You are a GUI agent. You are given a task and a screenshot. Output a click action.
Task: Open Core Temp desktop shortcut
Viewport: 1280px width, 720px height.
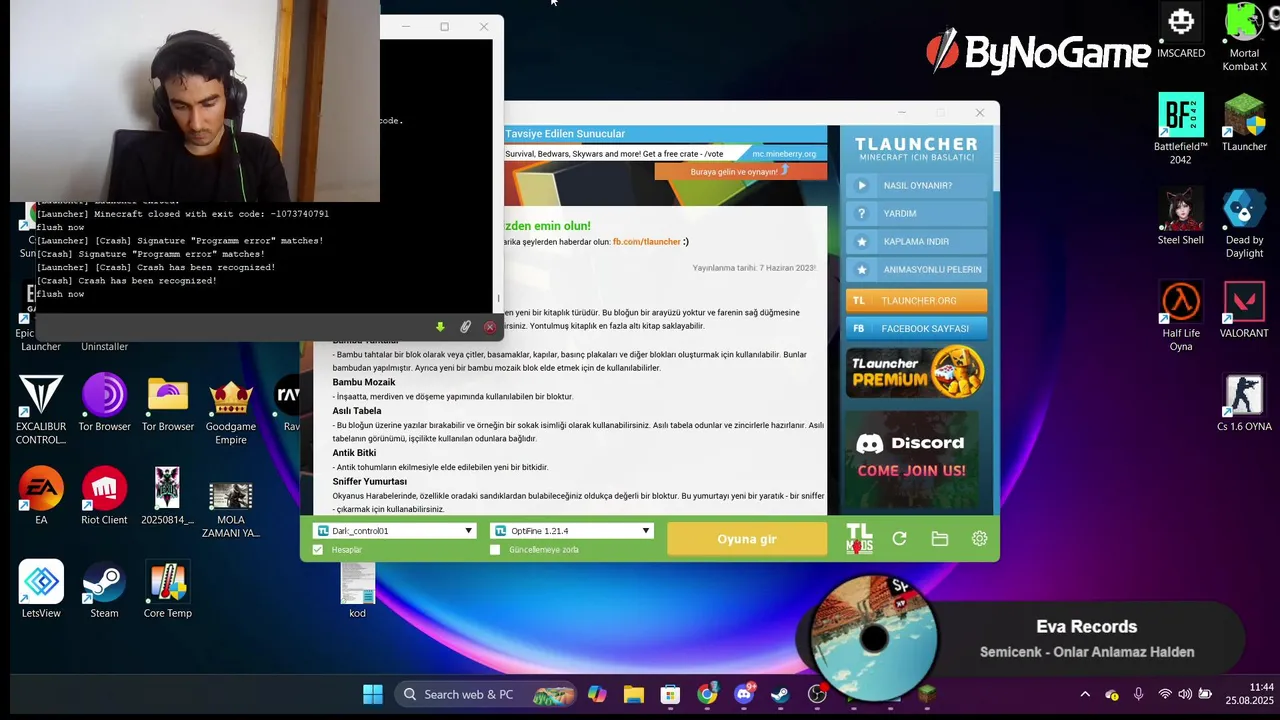[x=168, y=589]
